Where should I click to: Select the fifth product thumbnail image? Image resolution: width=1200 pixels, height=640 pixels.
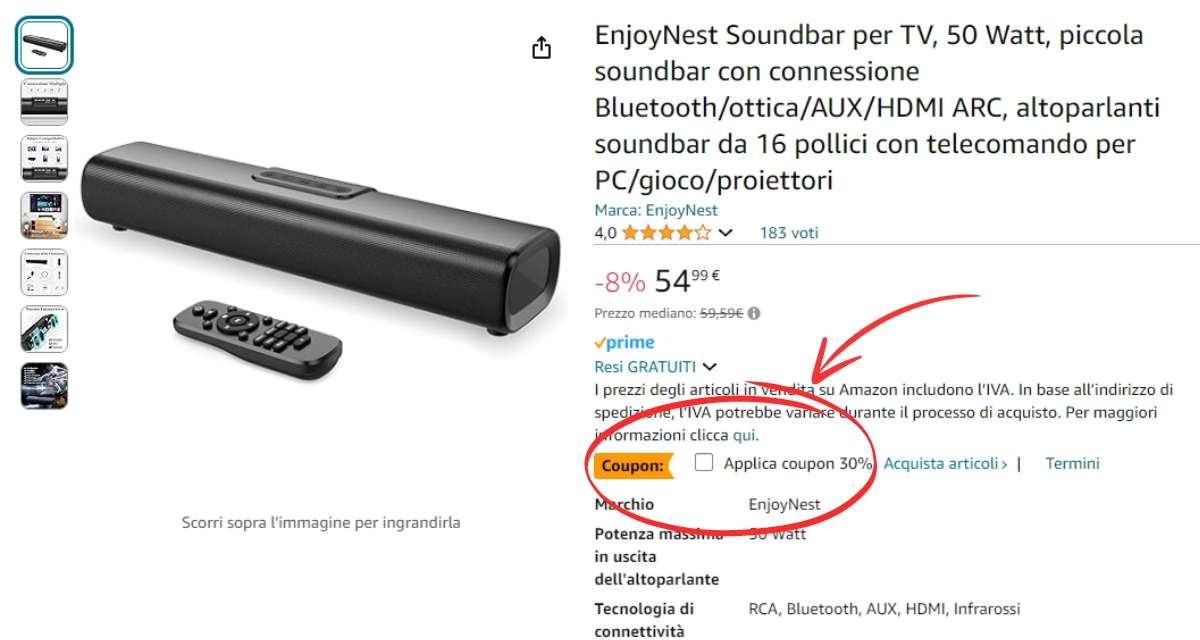(x=44, y=272)
